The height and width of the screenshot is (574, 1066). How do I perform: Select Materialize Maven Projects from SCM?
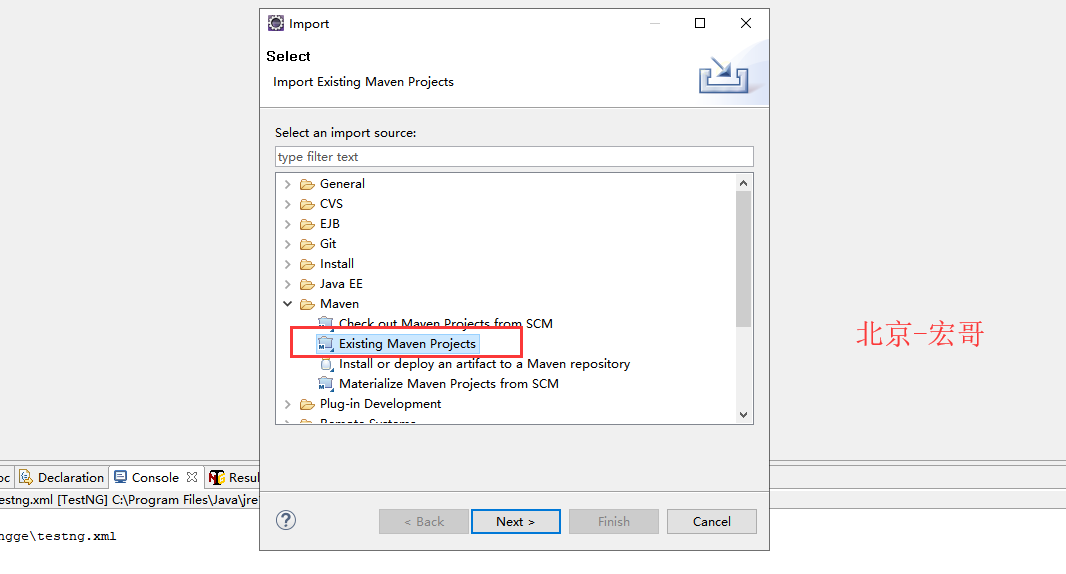click(449, 384)
